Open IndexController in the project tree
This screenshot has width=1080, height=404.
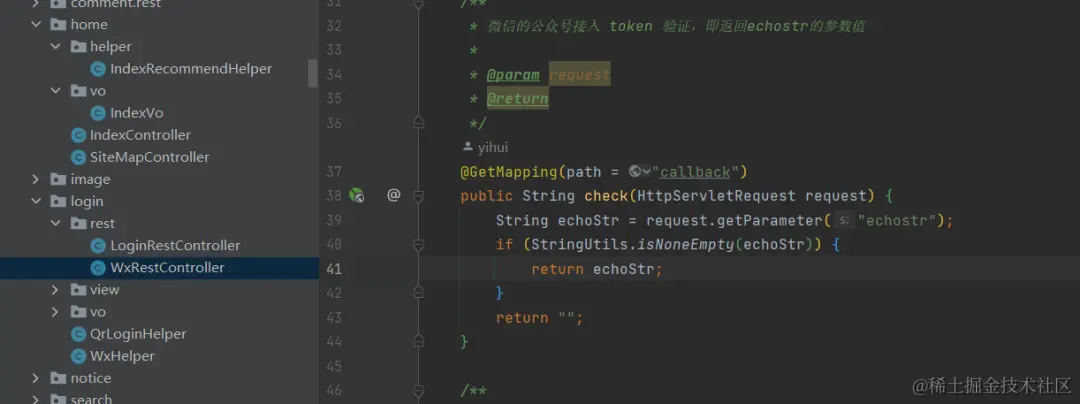click(141, 135)
